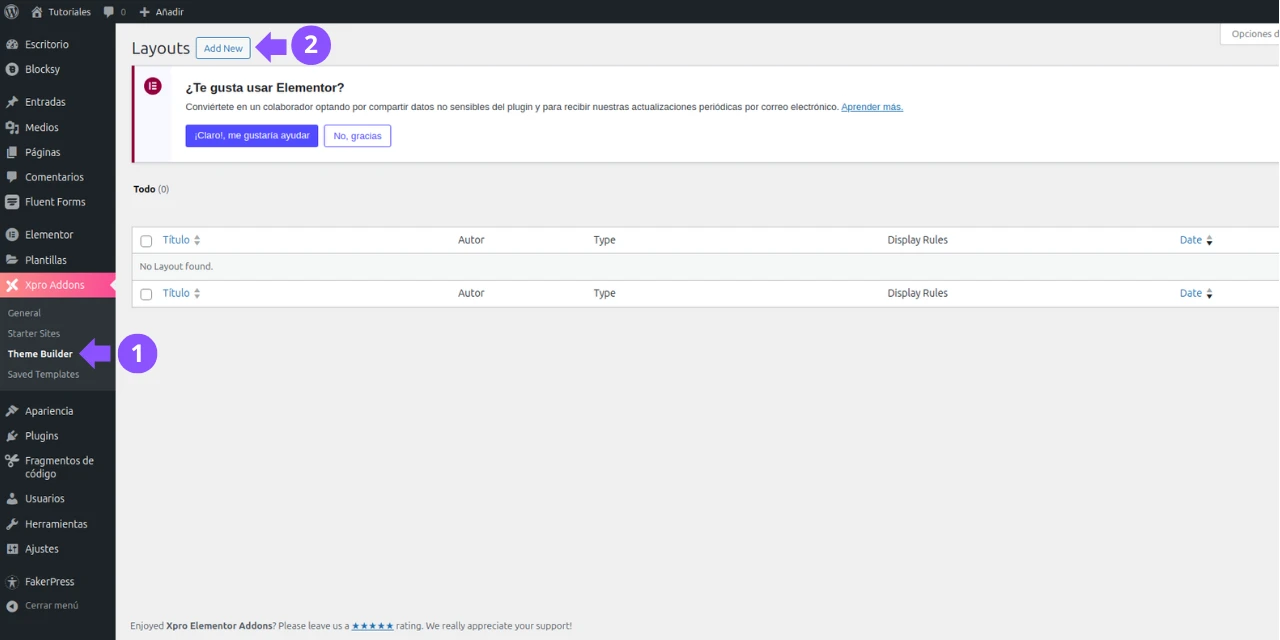Tick select-all checkbox in table header
The width and height of the screenshot is (1280, 640).
click(146, 241)
